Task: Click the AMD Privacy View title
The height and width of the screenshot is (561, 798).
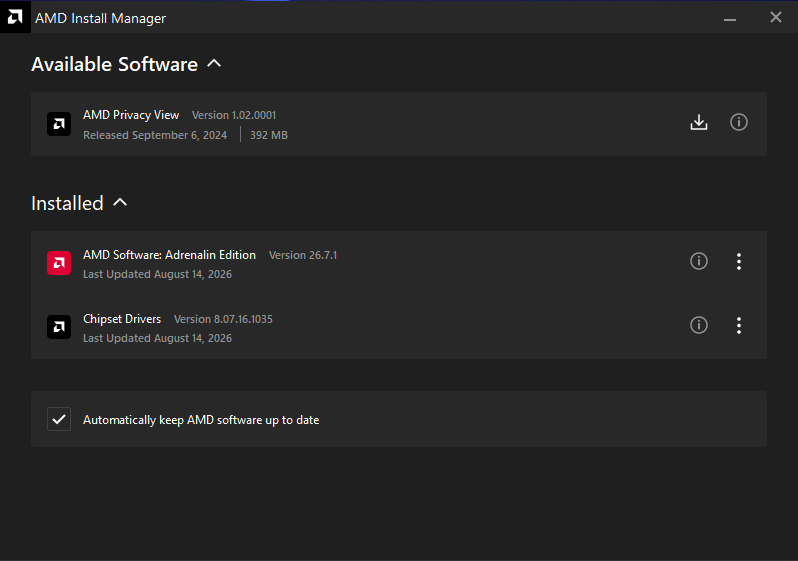Action: (131, 115)
